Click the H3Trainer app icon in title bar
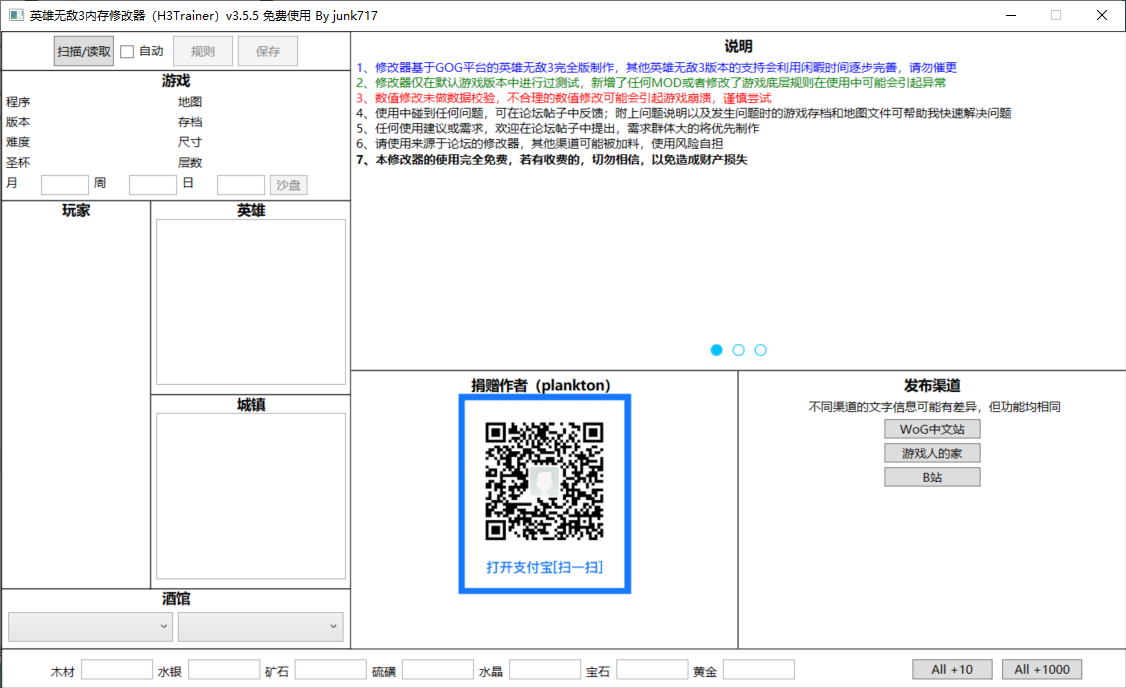This screenshot has width=1126, height=688. click(16, 15)
